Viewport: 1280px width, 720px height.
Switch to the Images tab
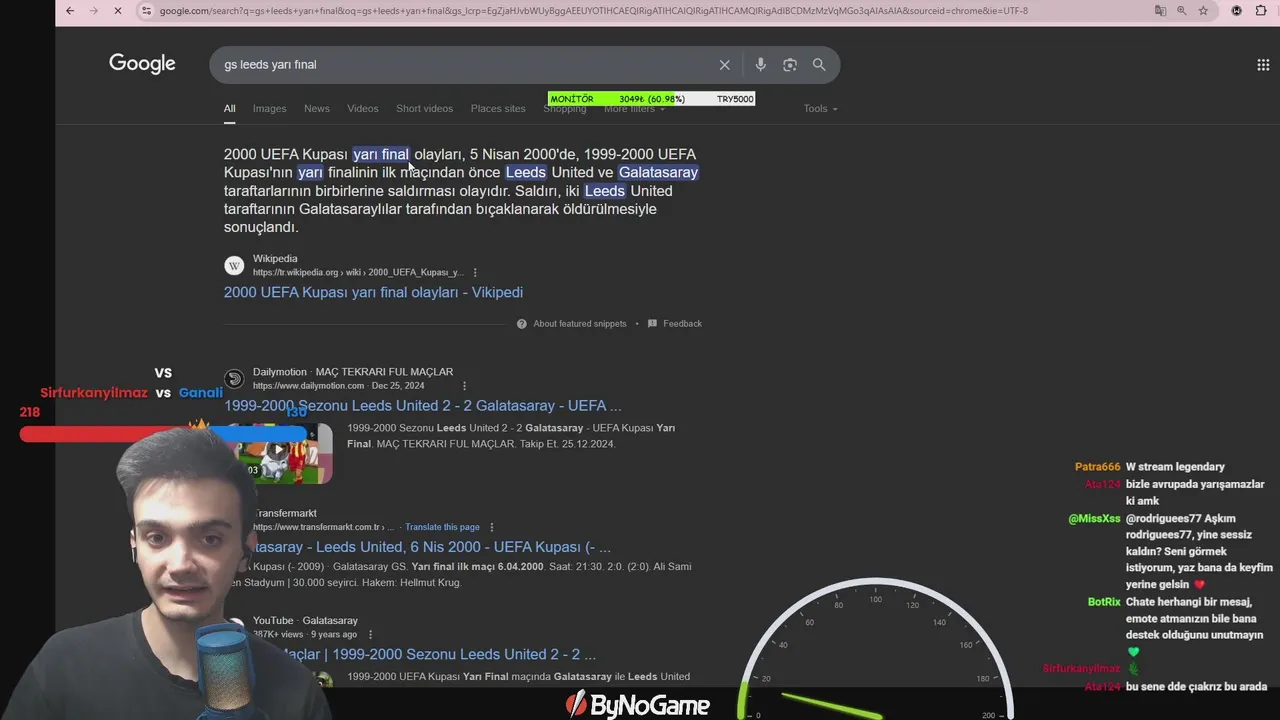[x=269, y=108]
